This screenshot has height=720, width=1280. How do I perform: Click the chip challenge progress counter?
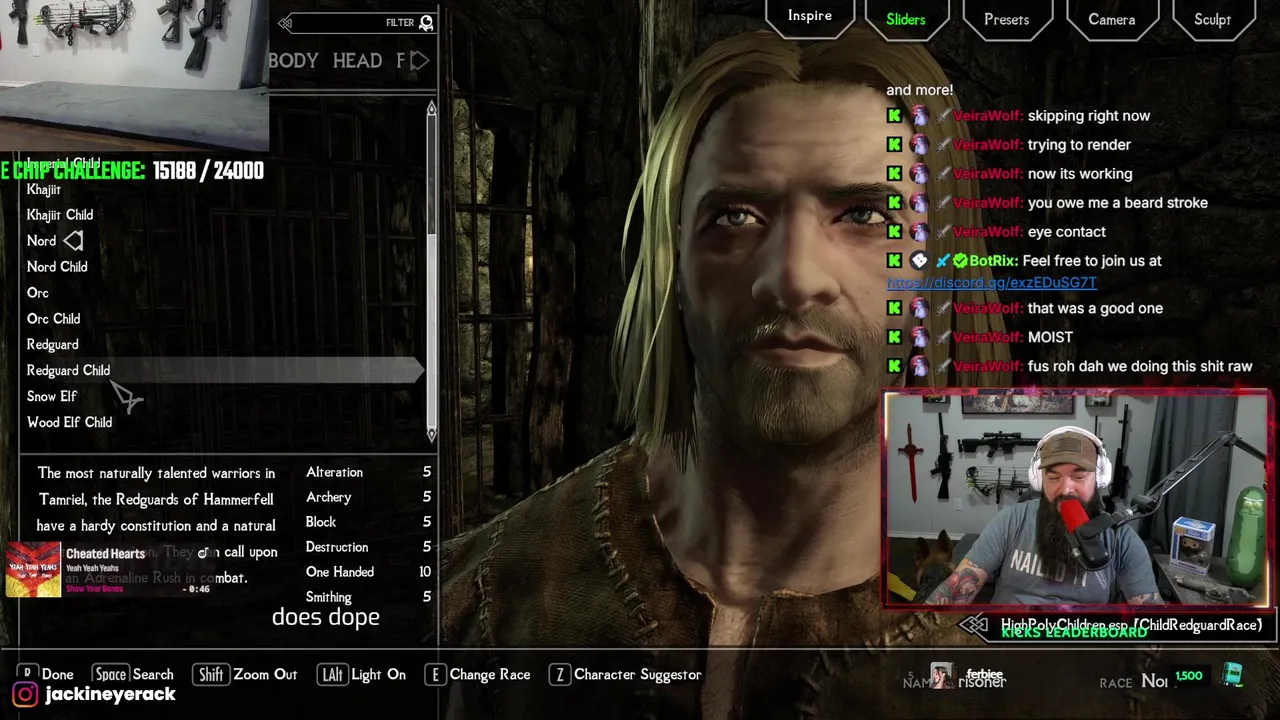(x=208, y=171)
